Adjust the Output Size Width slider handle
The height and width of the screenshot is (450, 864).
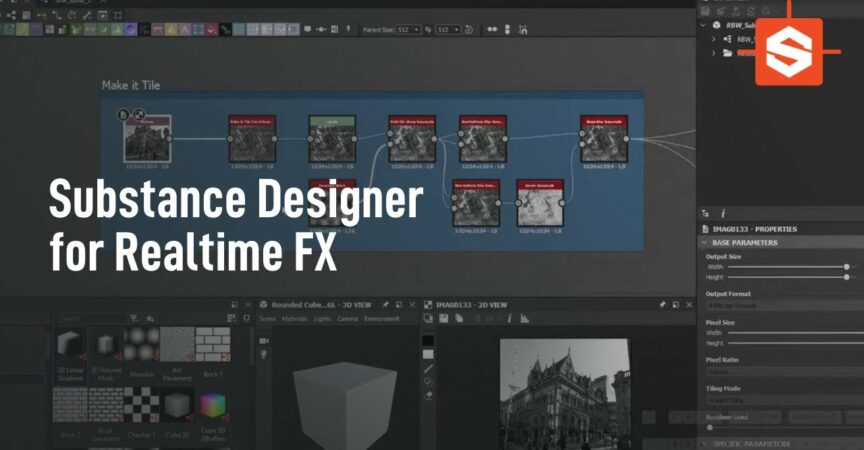coord(846,267)
